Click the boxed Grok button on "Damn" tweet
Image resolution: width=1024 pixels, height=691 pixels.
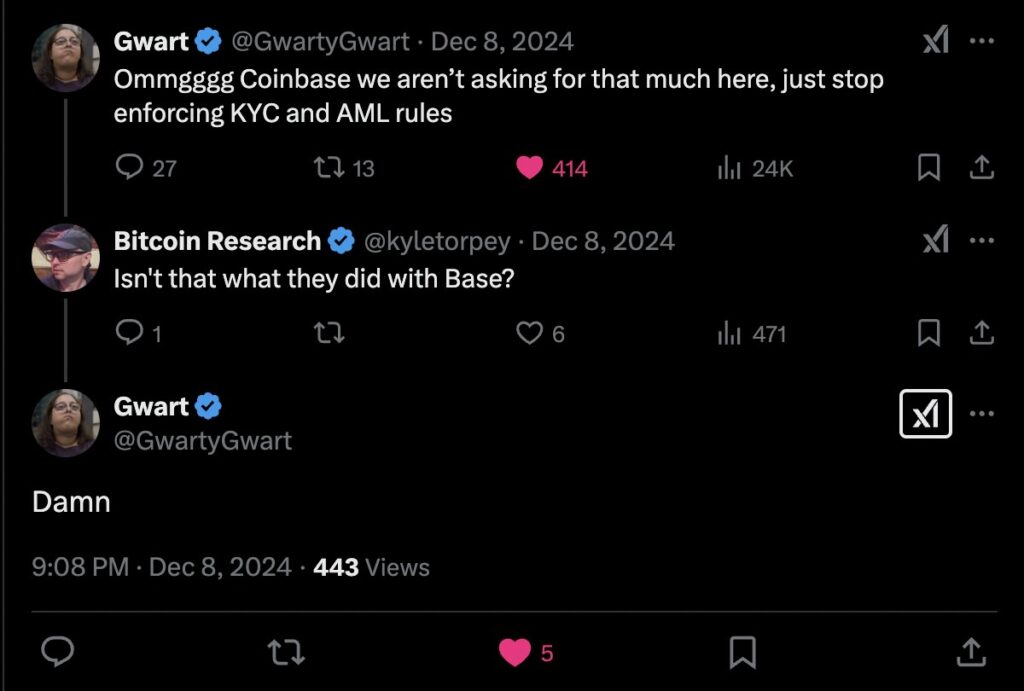point(925,414)
